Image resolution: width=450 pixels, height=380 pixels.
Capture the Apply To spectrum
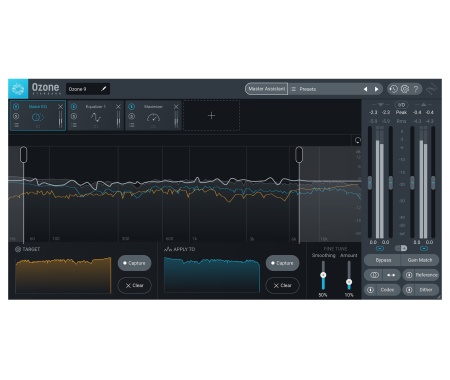click(x=282, y=263)
